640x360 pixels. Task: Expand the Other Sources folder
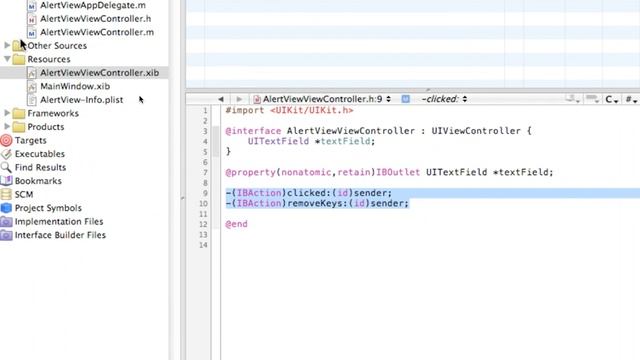7,45
